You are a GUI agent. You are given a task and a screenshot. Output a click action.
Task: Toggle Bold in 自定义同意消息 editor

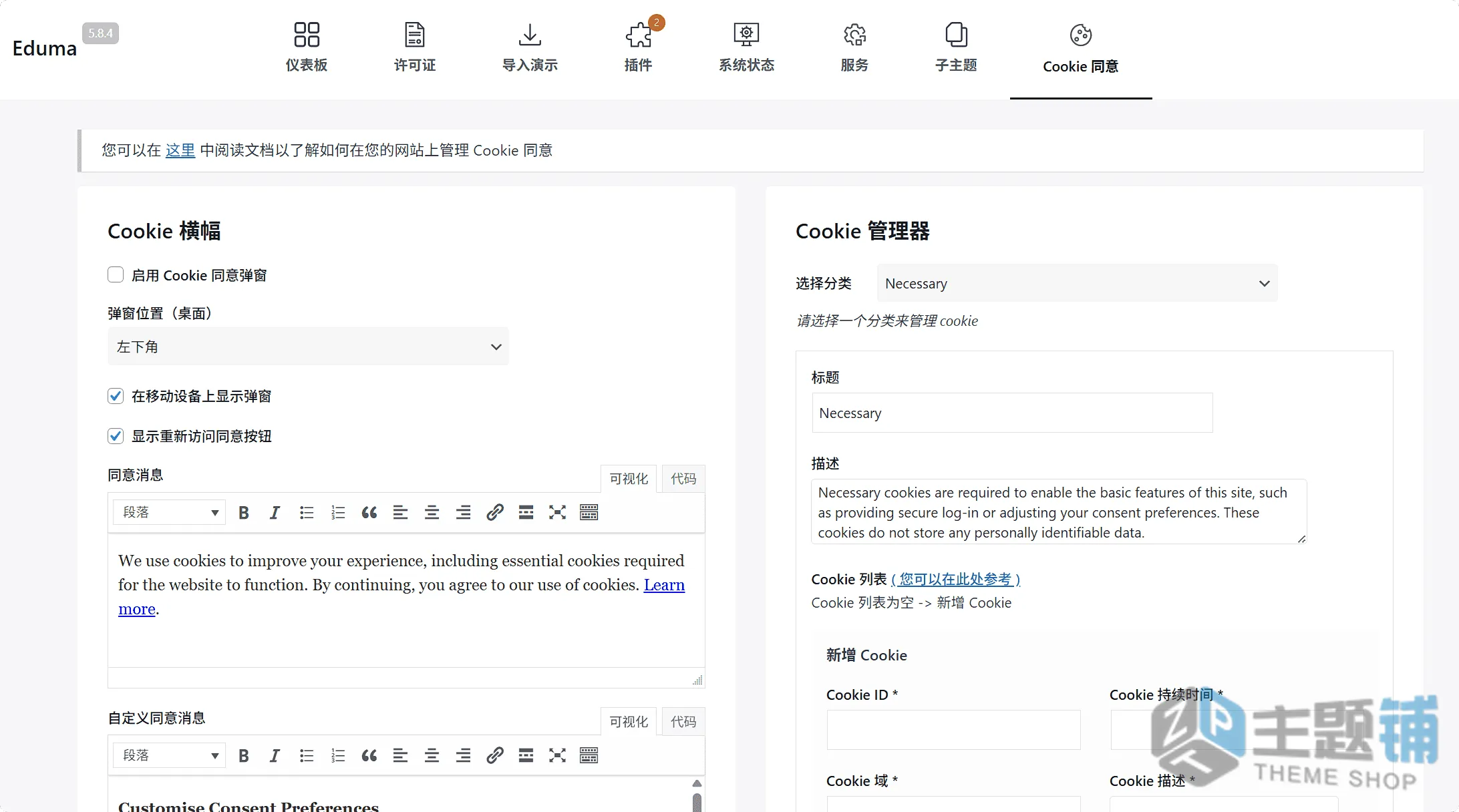244,755
